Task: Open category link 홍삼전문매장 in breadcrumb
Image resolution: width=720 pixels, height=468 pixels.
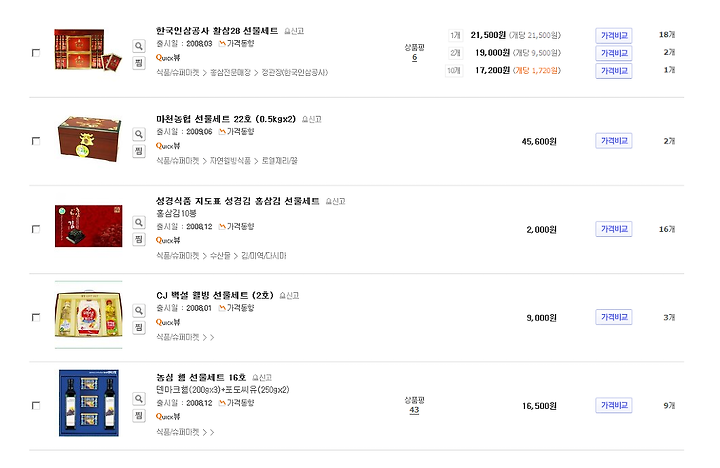Action: (x=231, y=73)
